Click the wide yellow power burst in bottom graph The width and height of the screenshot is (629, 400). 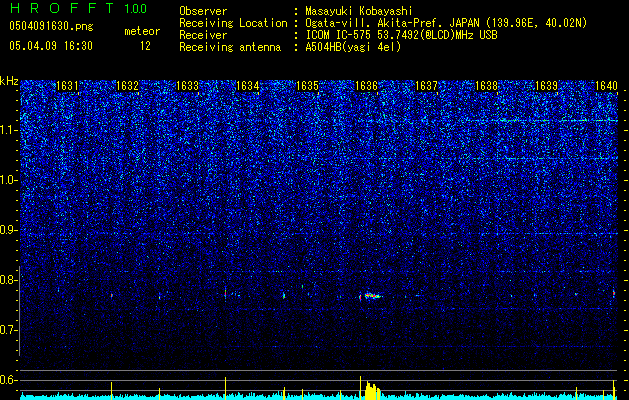click(372, 390)
